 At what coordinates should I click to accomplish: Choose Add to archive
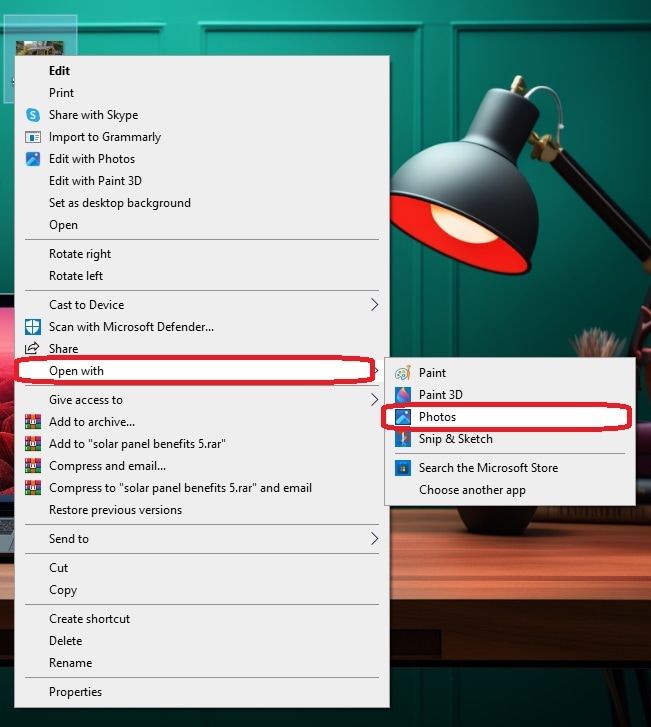tap(202, 422)
